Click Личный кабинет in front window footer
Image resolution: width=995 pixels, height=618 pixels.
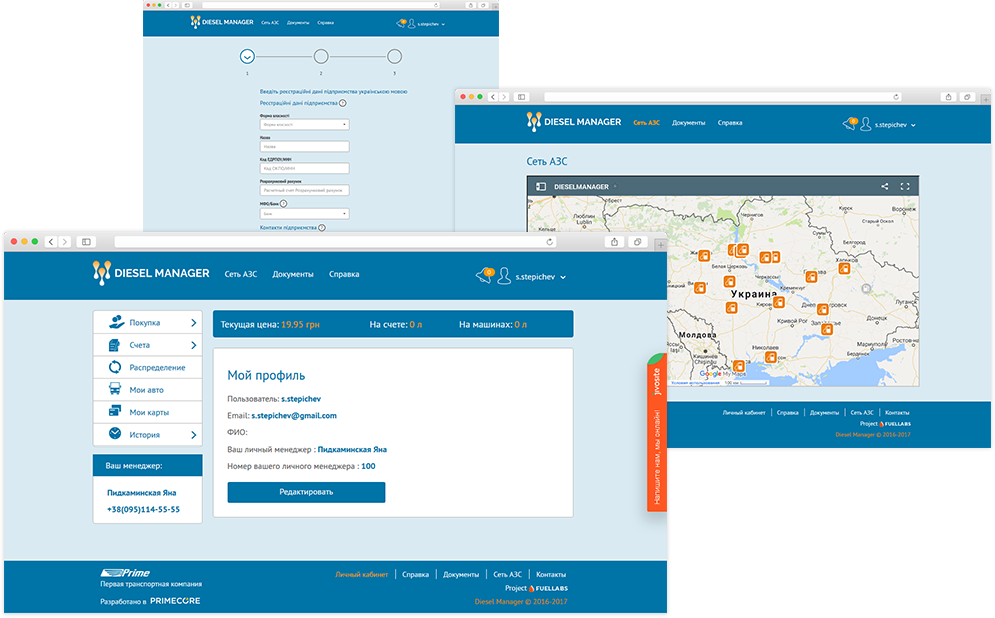362,574
